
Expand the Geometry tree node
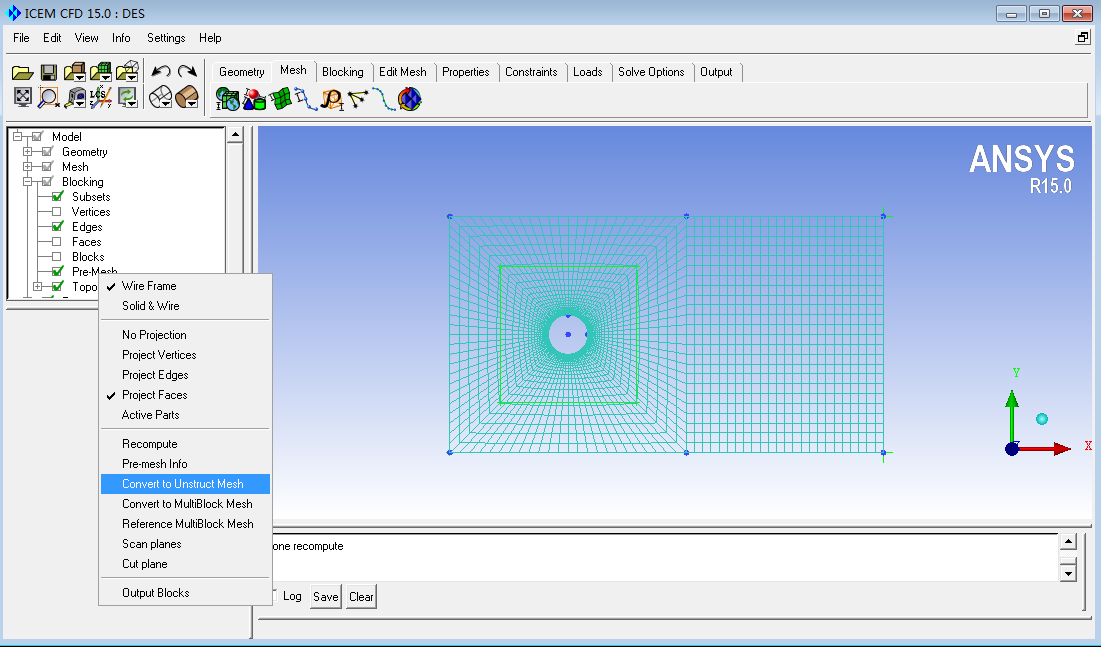pos(28,152)
